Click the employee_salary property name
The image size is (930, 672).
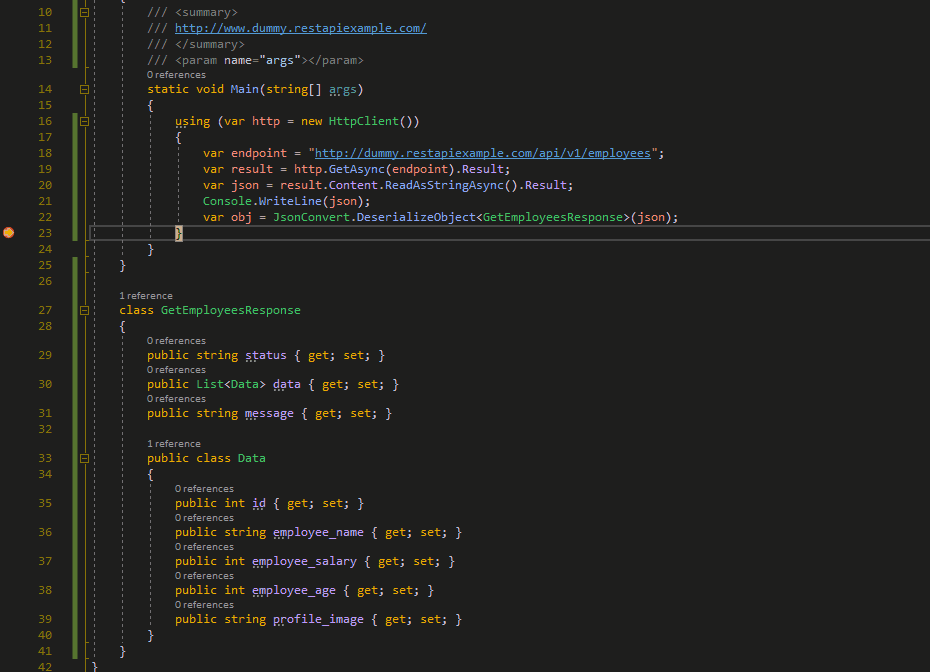point(304,561)
